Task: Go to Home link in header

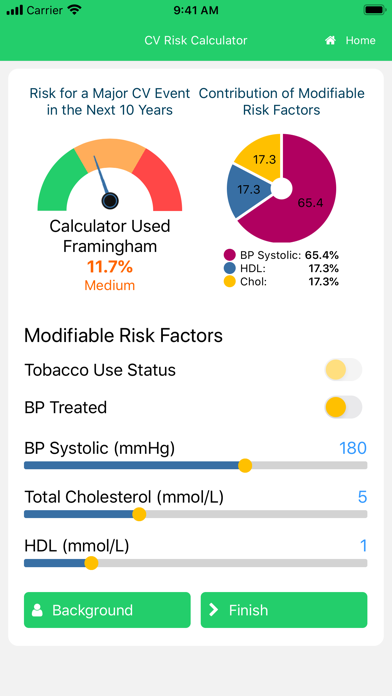Action: [350, 40]
